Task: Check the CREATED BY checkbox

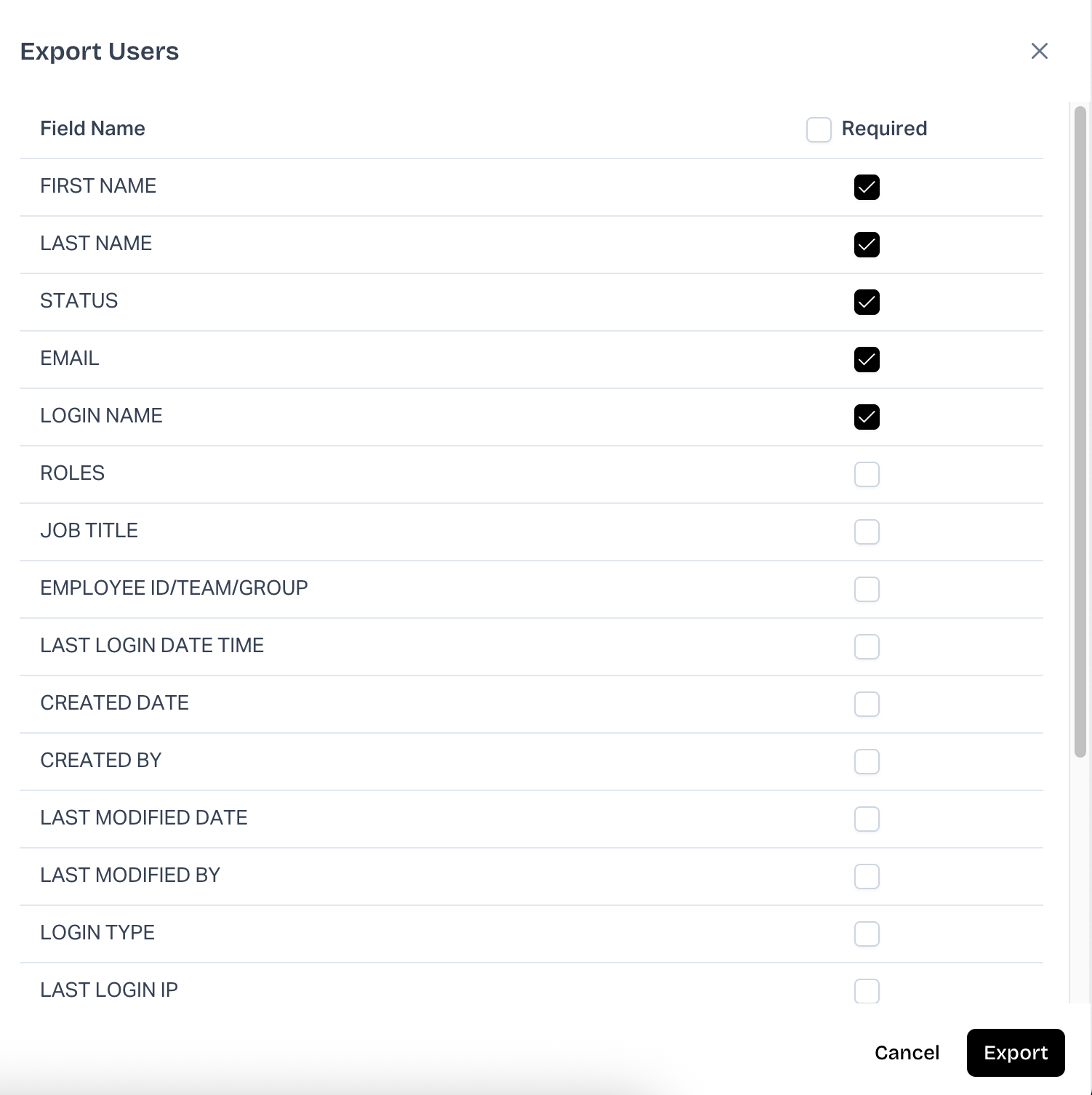Action: point(867,761)
